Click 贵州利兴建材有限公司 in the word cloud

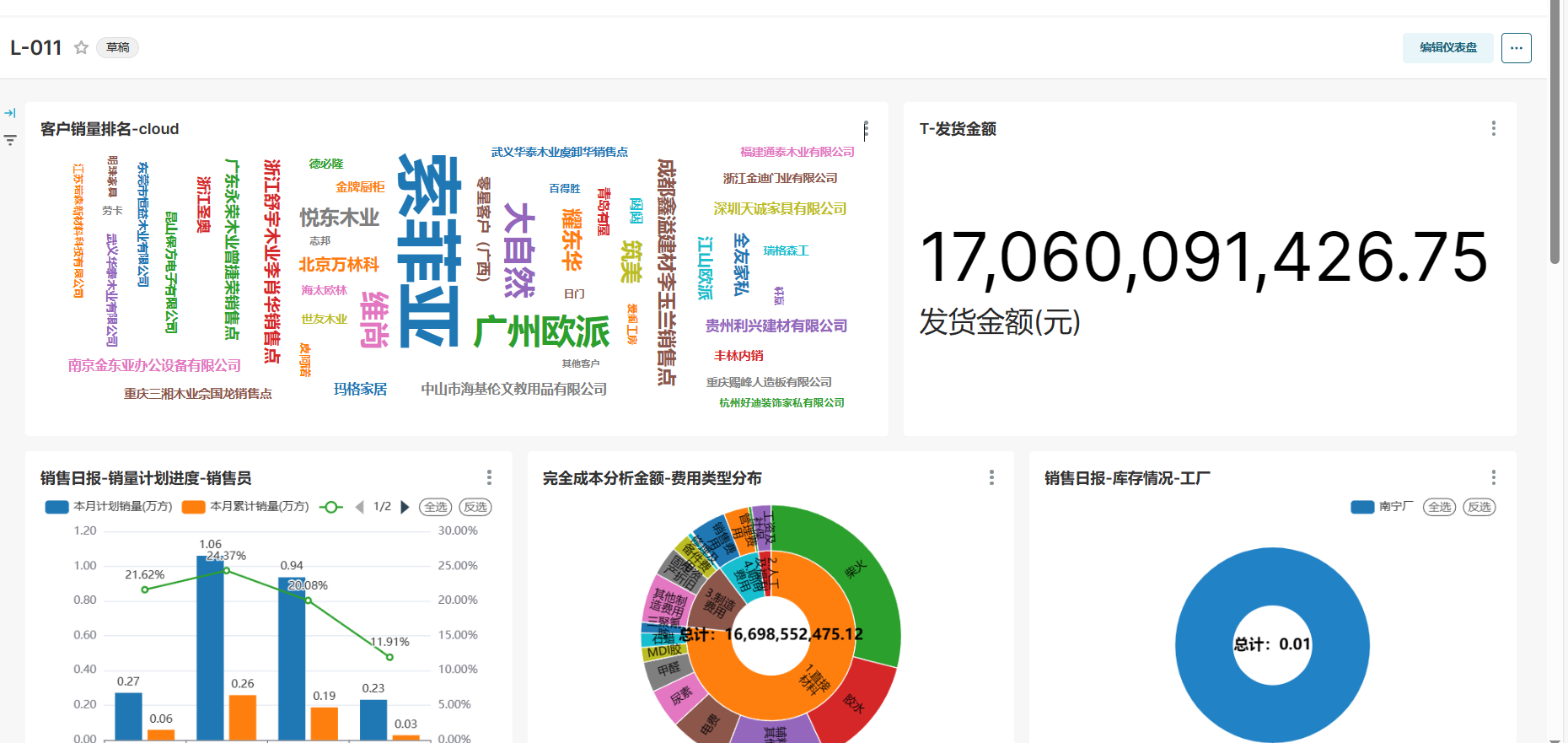(x=776, y=326)
